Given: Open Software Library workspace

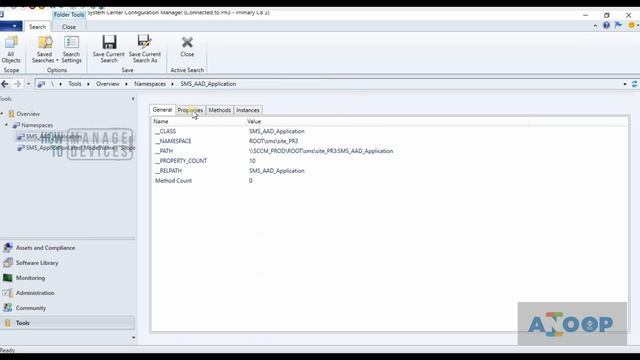Looking at the screenshot, I should coord(37,263).
